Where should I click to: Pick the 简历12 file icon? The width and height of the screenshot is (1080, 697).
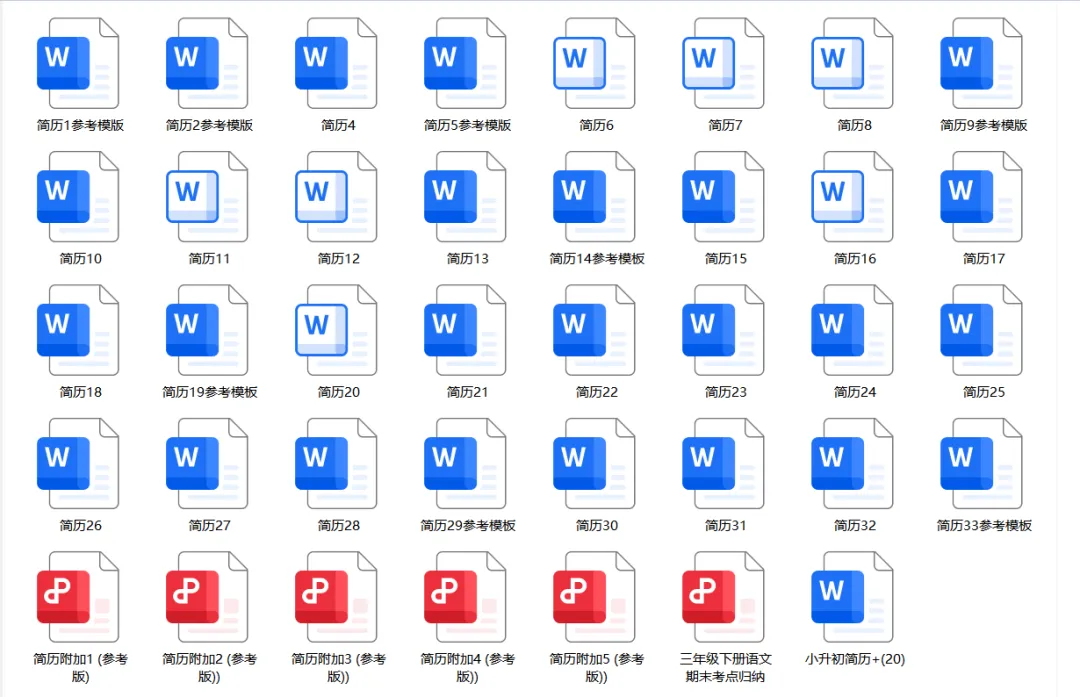[336, 197]
